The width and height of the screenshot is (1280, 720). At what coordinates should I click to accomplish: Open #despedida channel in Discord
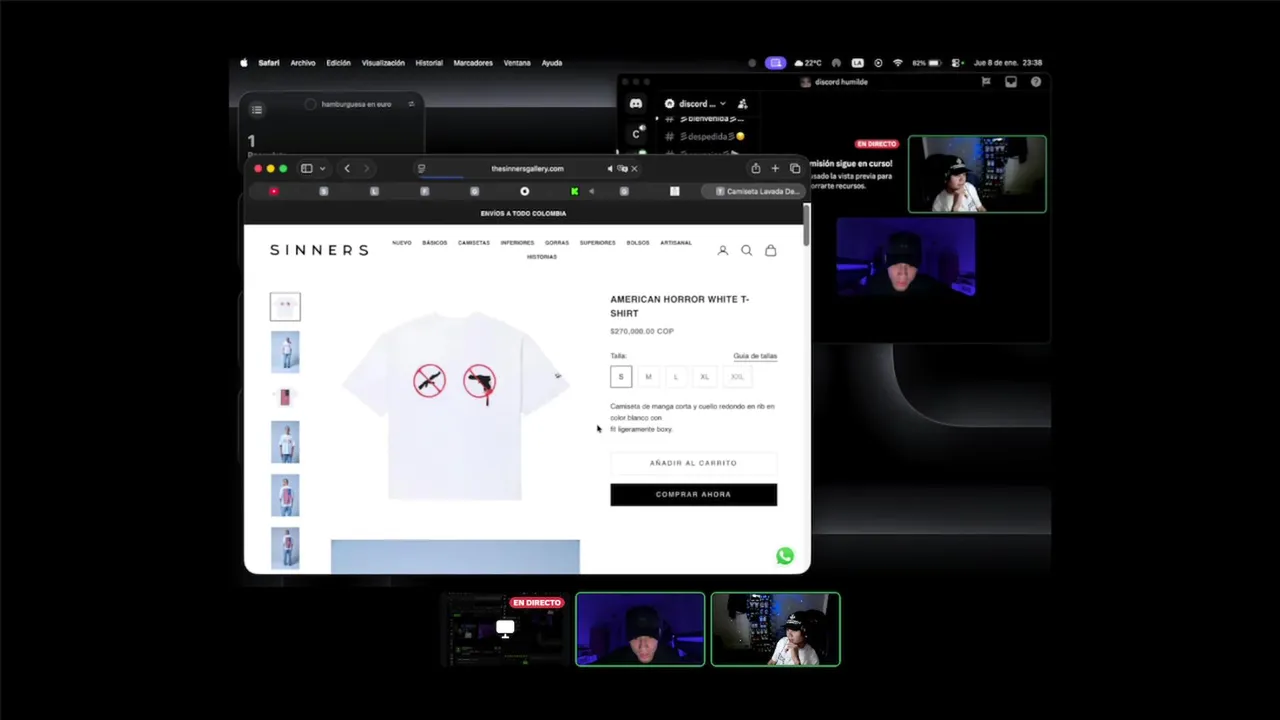click(x=706, y=136)
